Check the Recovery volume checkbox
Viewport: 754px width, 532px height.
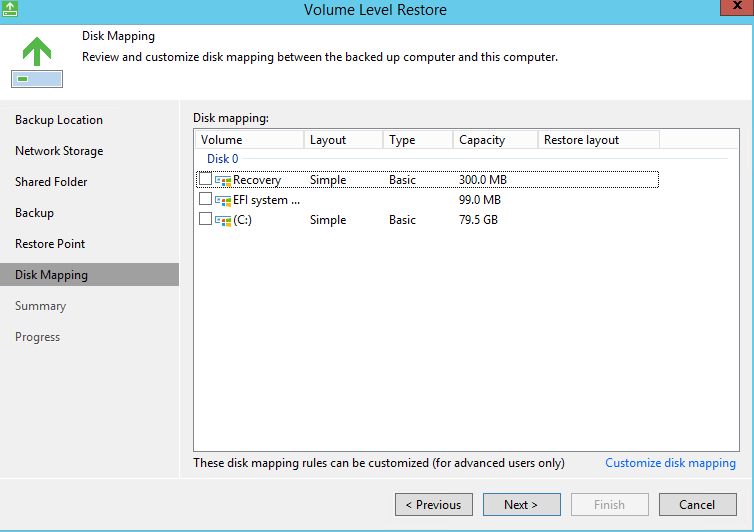205,180
